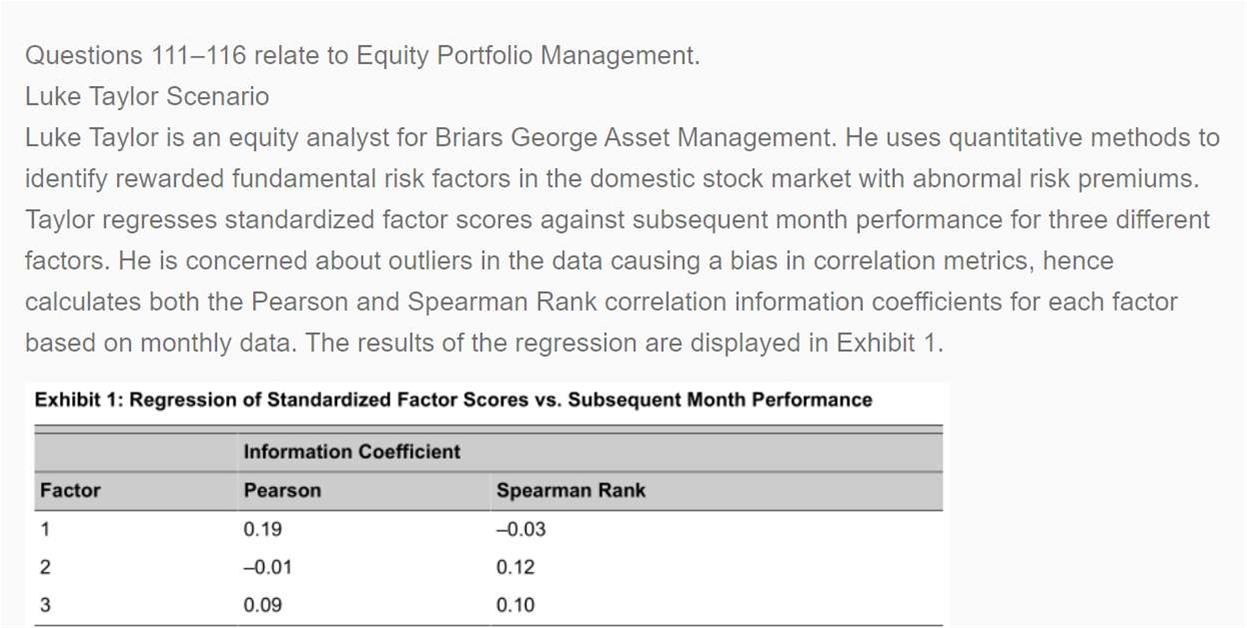Viewport: 1247px width, 628px height.
Task: Click 'Exhibit 1' reference ending the paragraph
Action: pos(886,342)
